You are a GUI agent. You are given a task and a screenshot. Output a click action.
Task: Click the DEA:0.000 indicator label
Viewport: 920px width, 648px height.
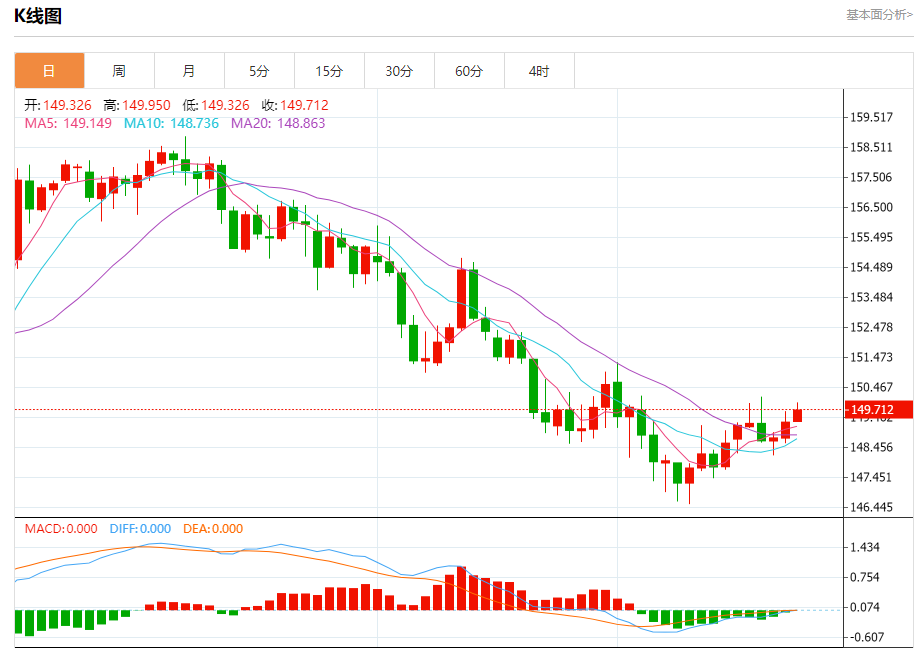[213, 529]
